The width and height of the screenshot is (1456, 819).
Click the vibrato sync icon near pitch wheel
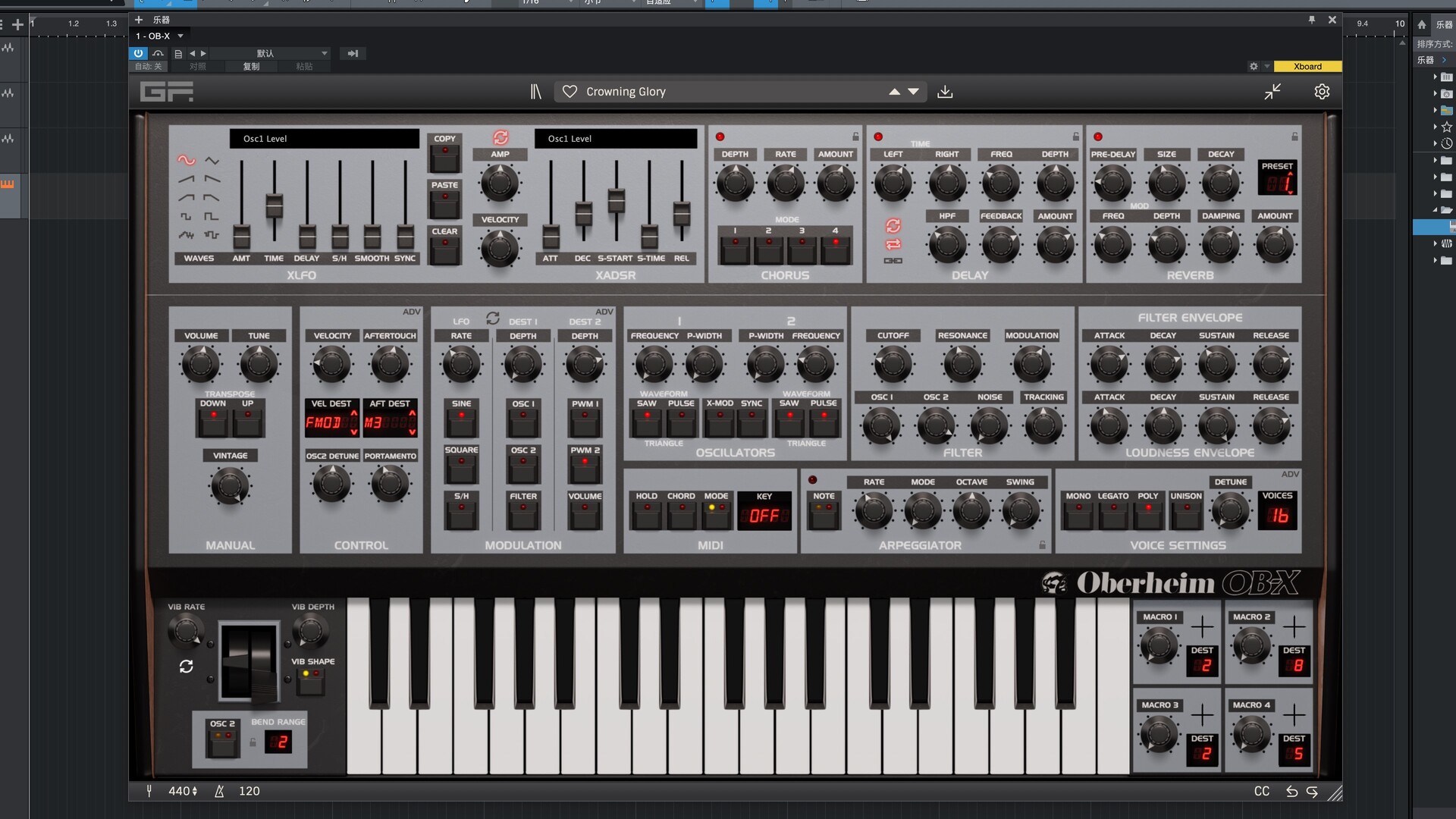186,666
